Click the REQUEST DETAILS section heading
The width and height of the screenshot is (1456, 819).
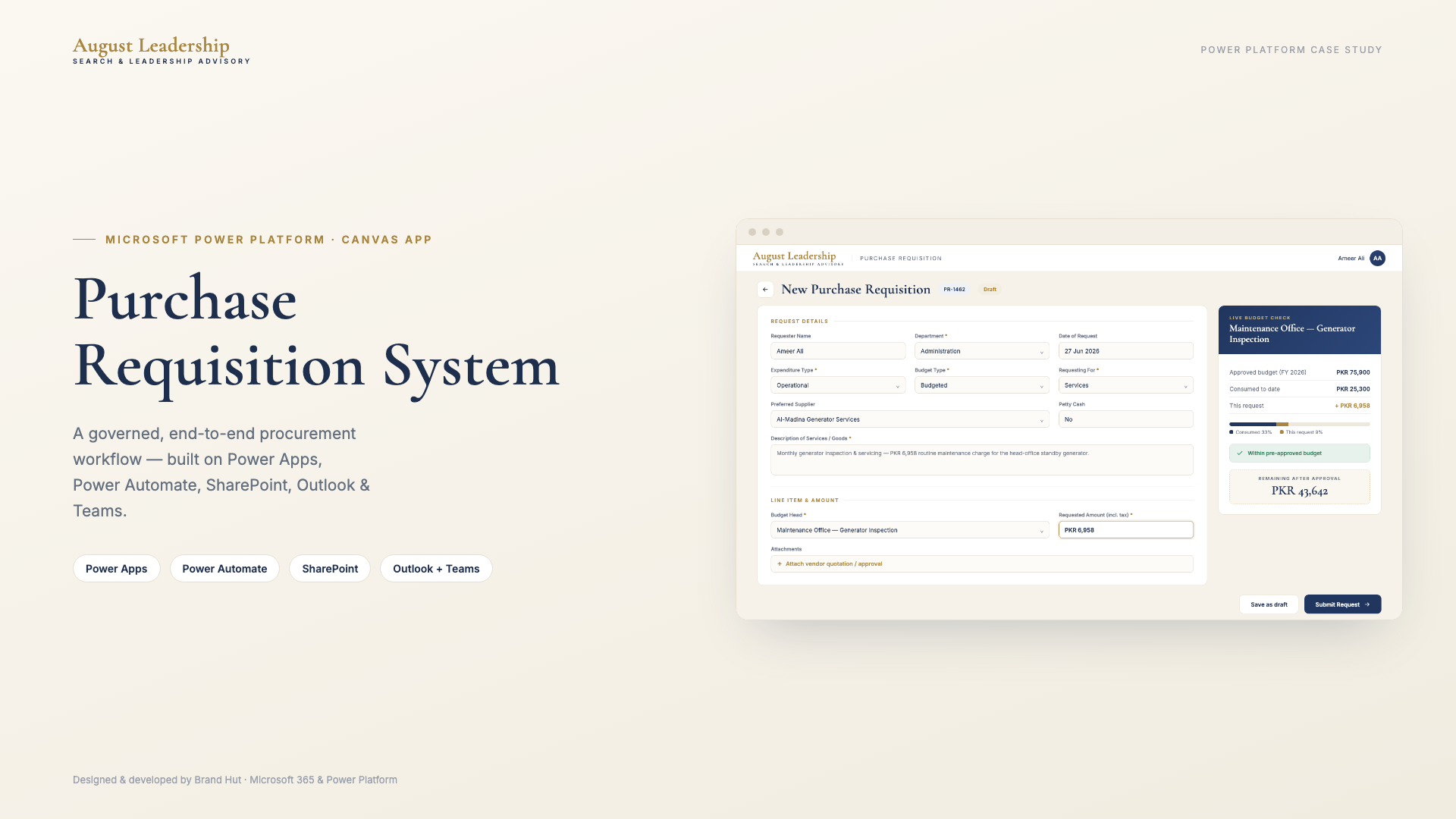pyautogui.click(x=799, y=322)
